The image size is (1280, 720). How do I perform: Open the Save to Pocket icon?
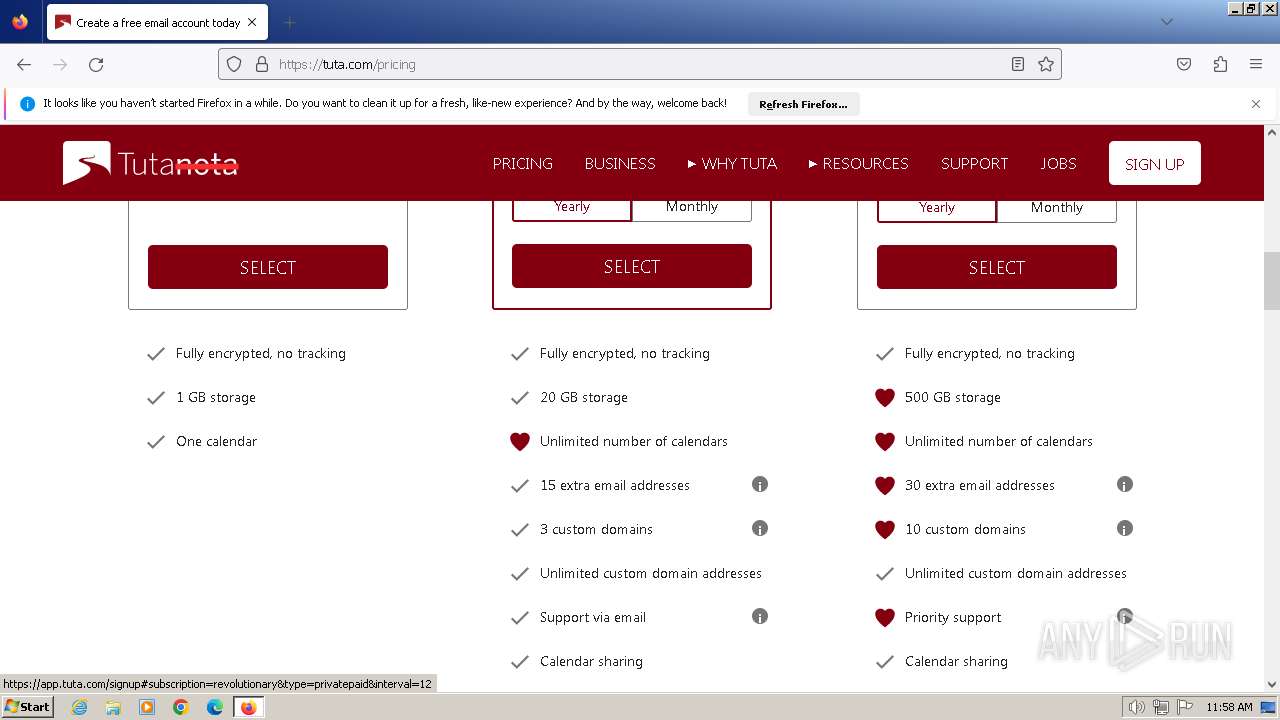point(1184,64)
